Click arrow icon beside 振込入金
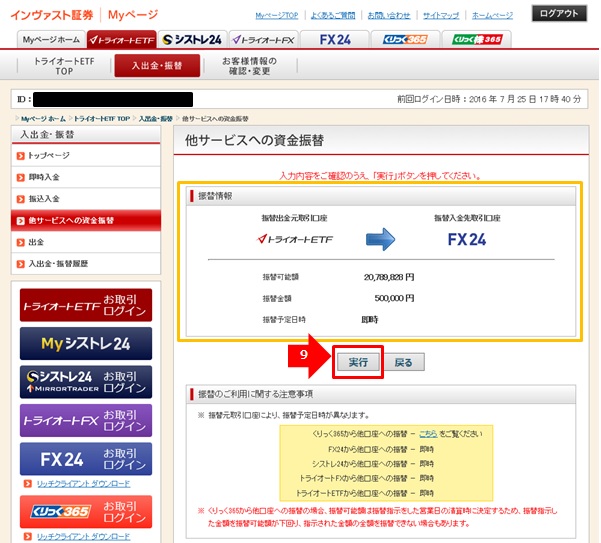The height and width of the screenshot is (543, 601). (20, 199)
